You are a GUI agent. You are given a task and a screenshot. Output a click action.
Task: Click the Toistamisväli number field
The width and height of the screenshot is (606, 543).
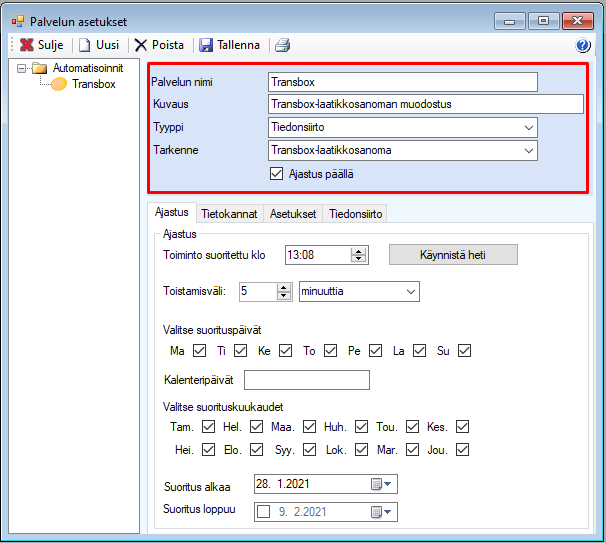click(258, 291)
